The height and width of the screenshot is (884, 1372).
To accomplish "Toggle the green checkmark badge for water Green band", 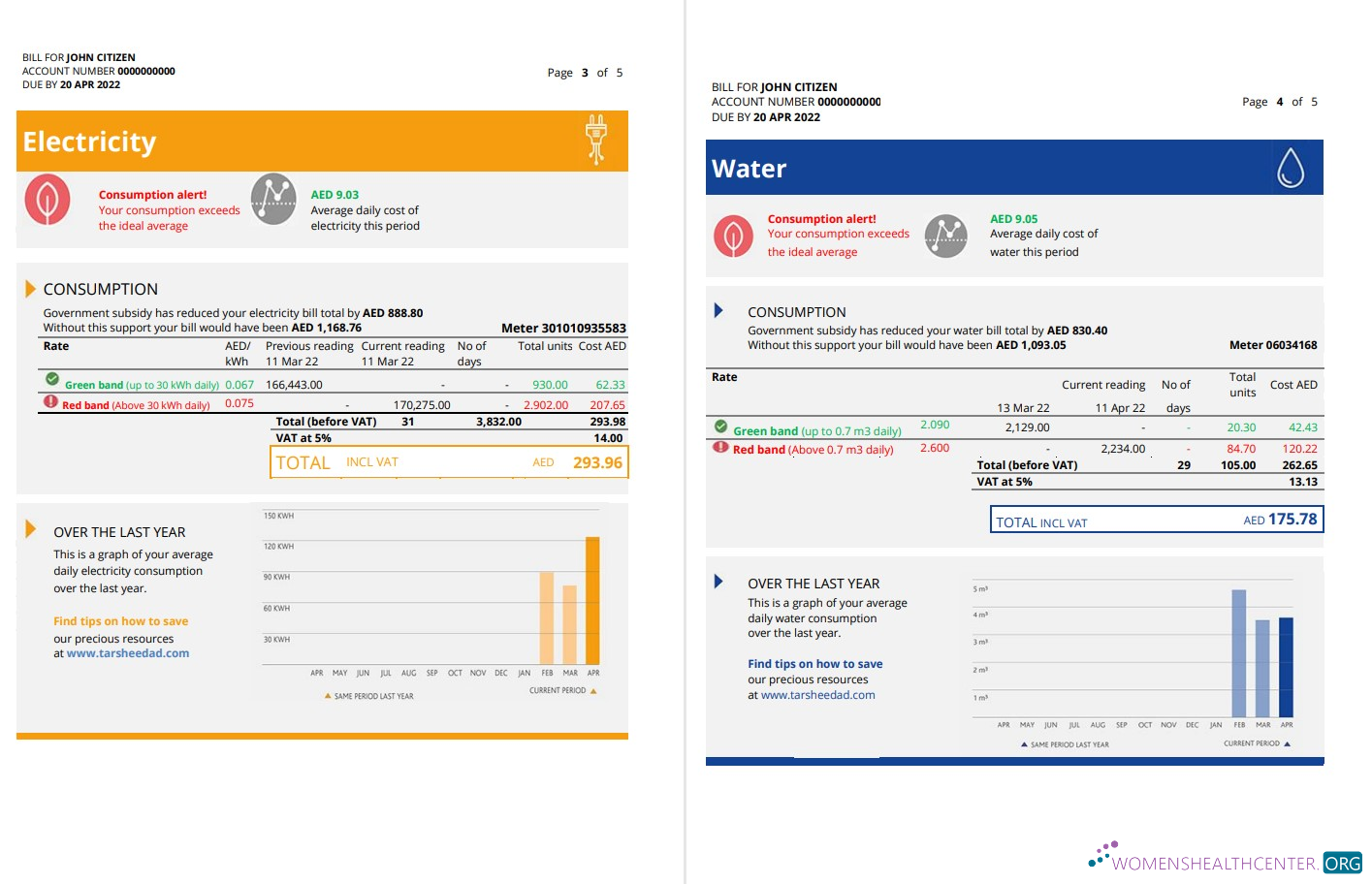I will click(x=718, y=425).
